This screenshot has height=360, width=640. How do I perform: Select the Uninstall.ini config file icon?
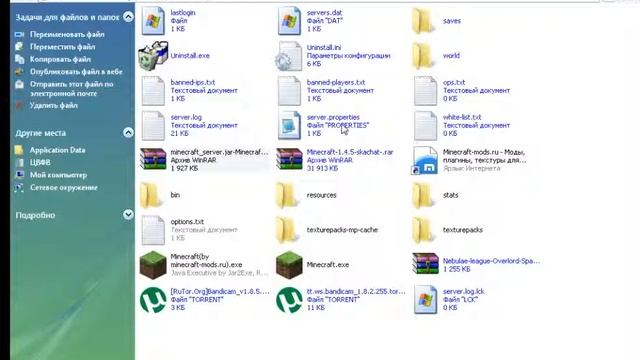click(289, 56)
